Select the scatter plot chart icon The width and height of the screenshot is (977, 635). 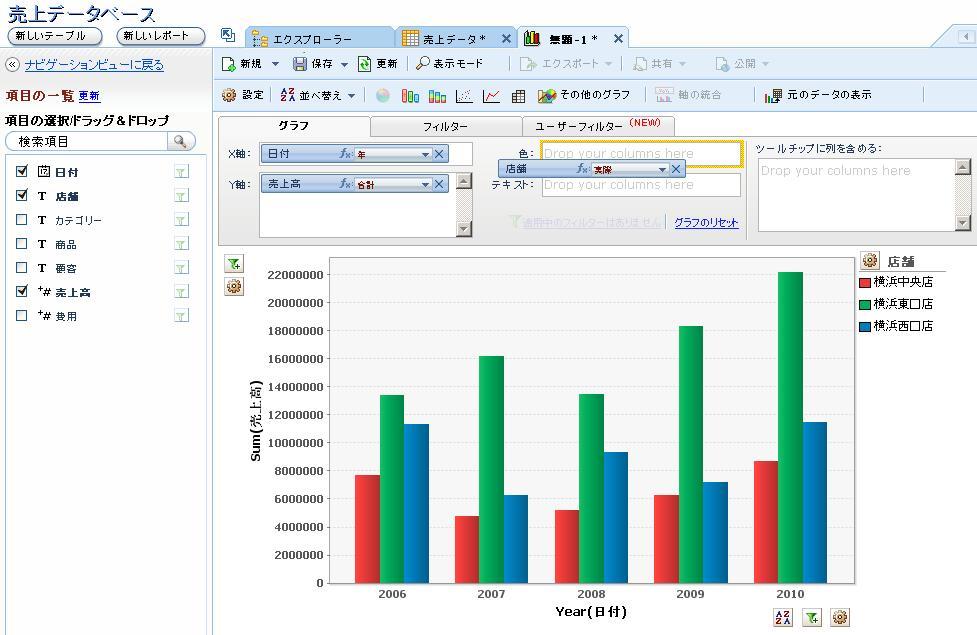coord(464,96)
